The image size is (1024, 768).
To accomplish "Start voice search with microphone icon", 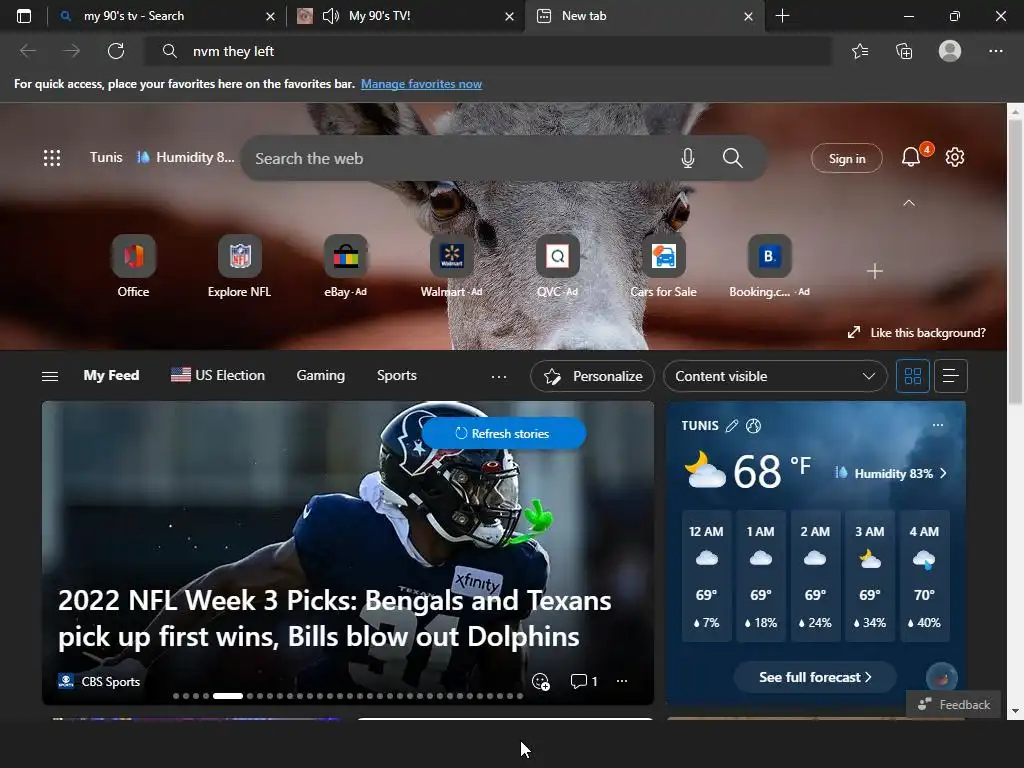I will [x=688, y=158].
